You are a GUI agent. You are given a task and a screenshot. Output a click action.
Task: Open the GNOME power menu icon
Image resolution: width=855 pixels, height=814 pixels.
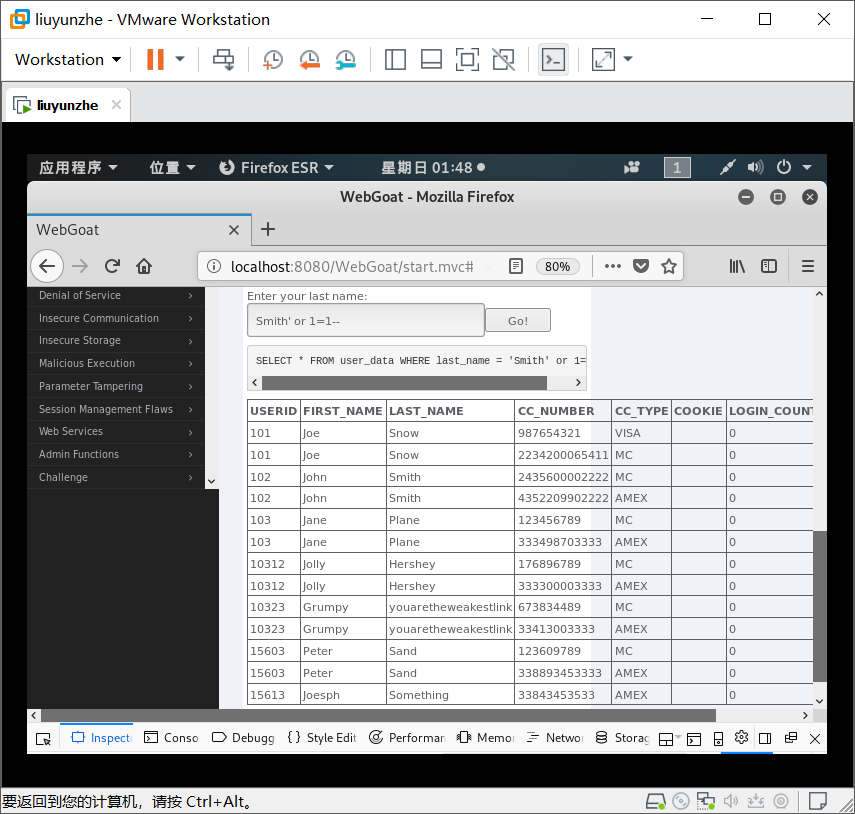(x=784, y=167)
